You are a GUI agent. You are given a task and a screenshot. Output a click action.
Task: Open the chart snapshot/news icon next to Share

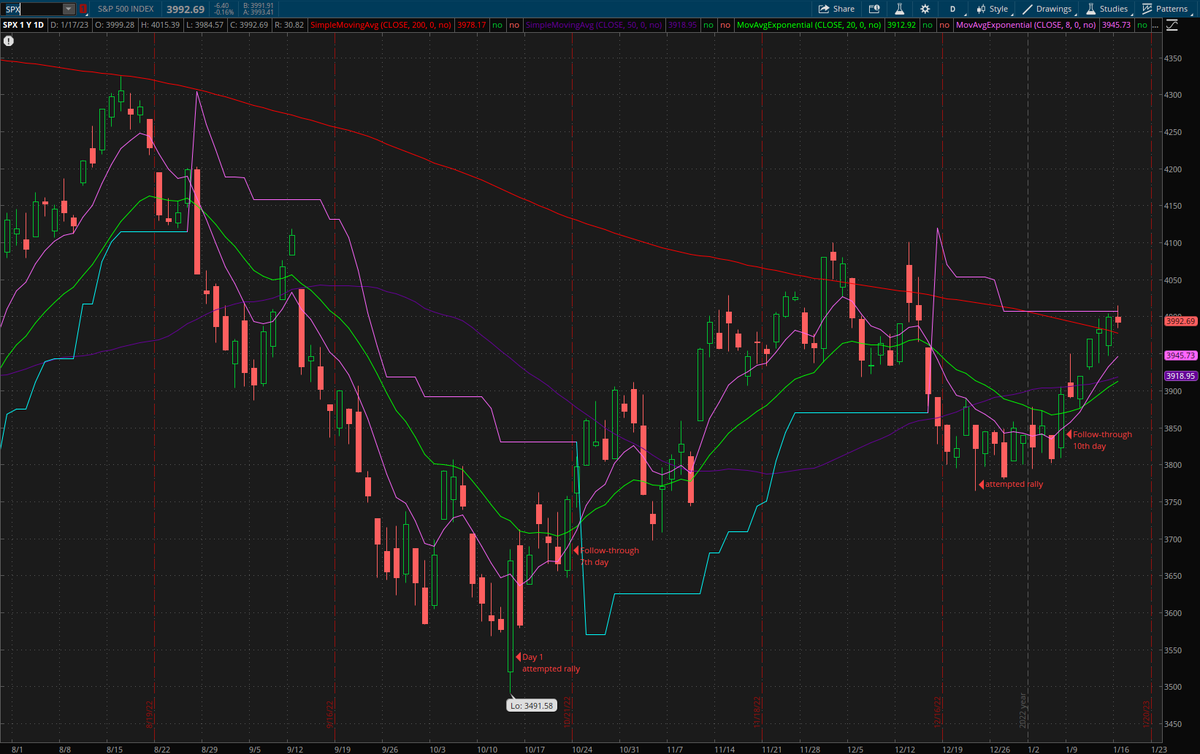point(873,8)
